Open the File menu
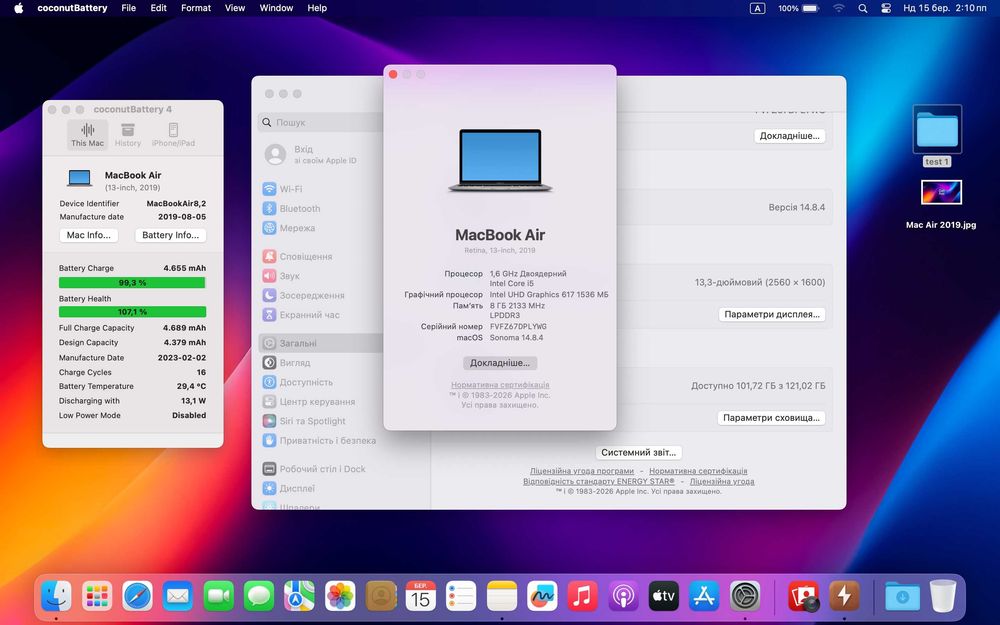Image resolution: width=1000 pixels, height=625 pixels. 129,8
